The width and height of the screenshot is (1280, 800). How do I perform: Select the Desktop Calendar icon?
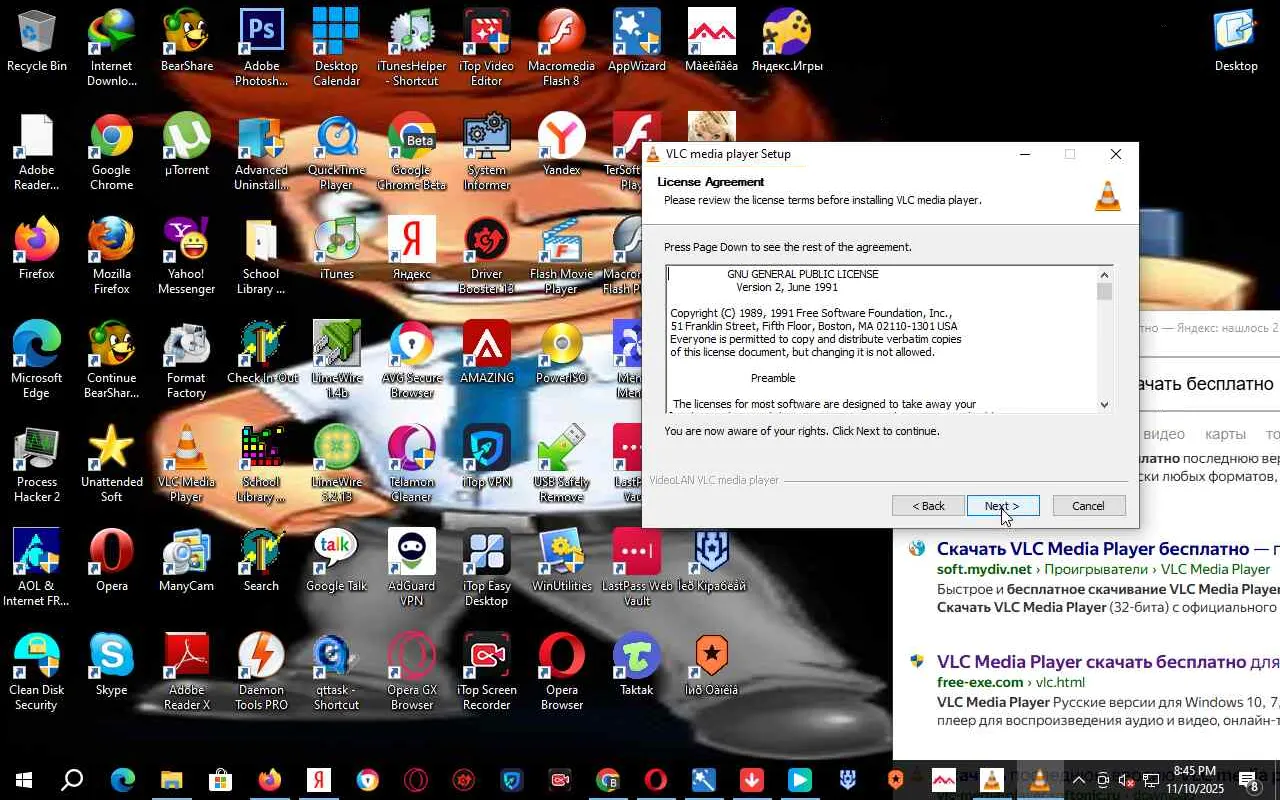pos(336,48)
